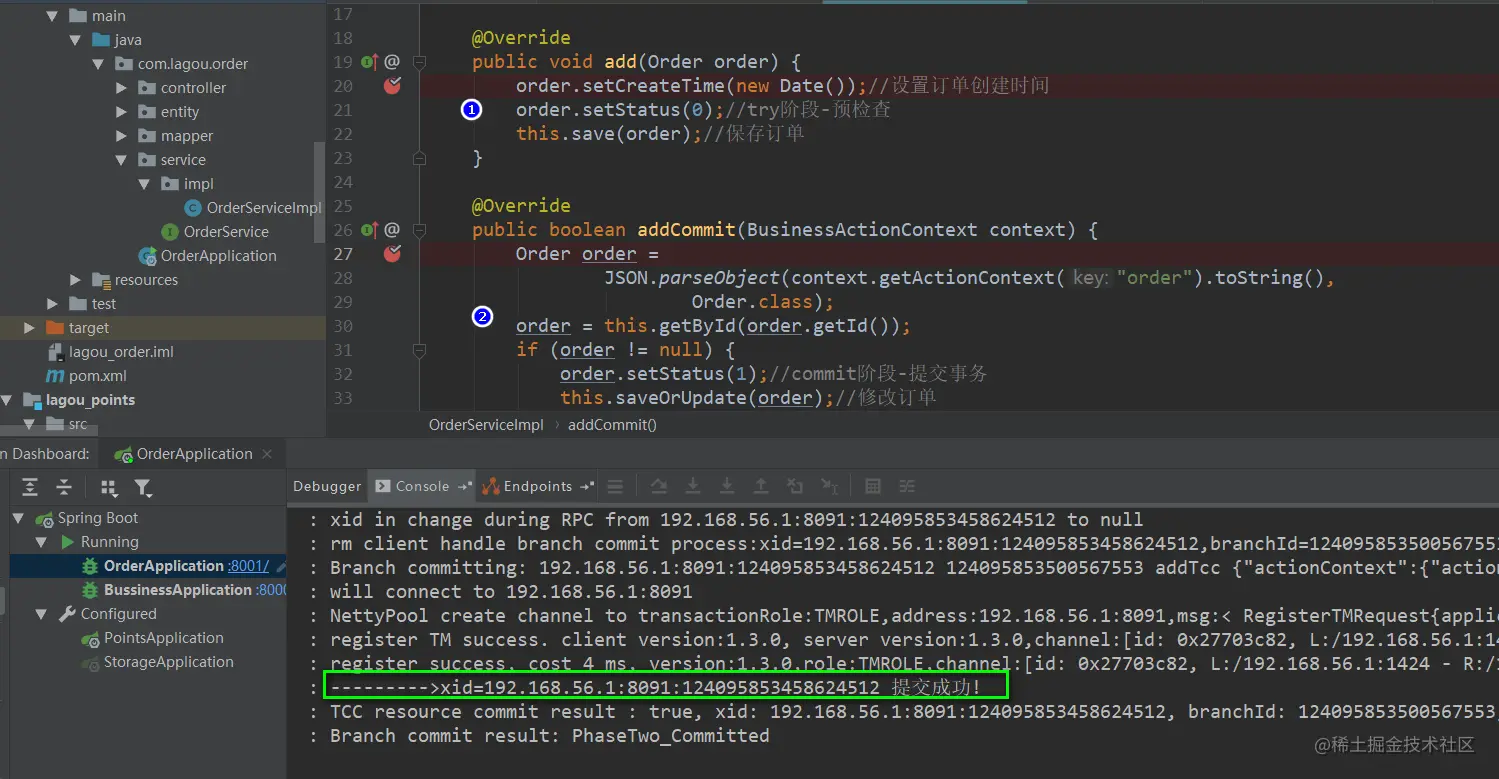
Task: Switch to the Debugger tab
Action: pyautogui.click(x=327, y=487)
